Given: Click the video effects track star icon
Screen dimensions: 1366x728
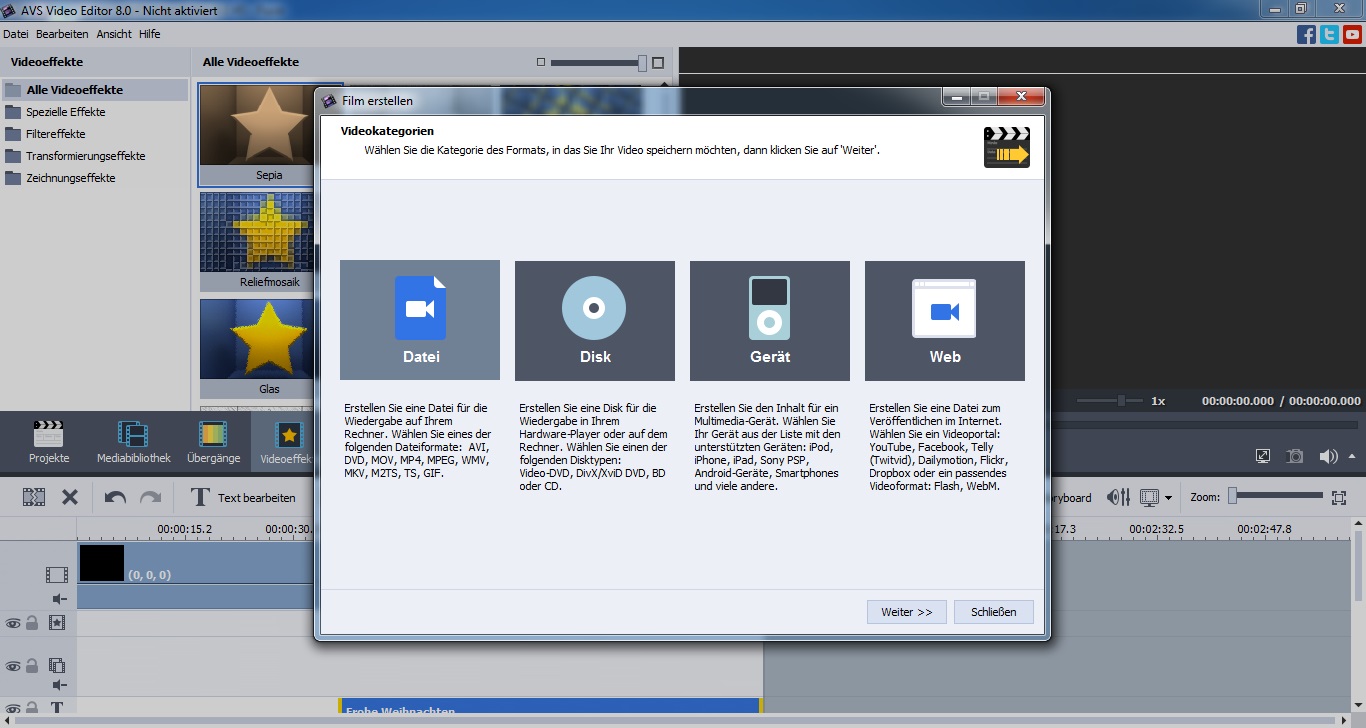Looking at the screenshot, I should [57, 623].
